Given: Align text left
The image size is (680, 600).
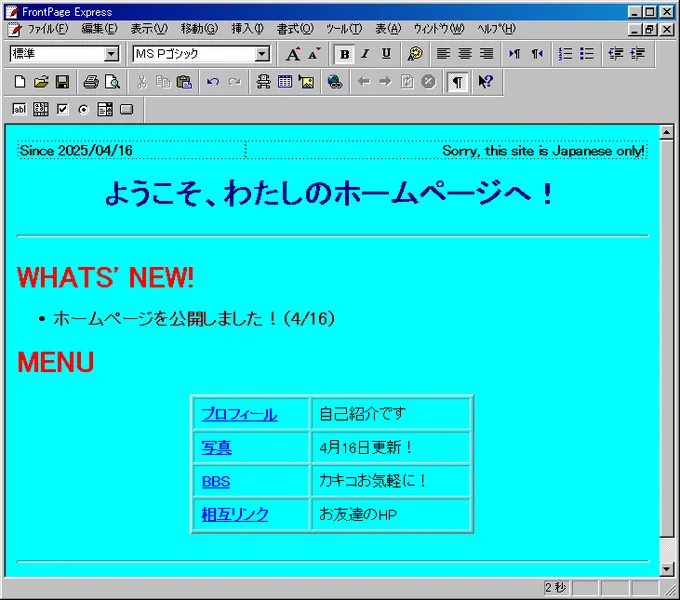Looking at the screenshot, I should 443,54.
